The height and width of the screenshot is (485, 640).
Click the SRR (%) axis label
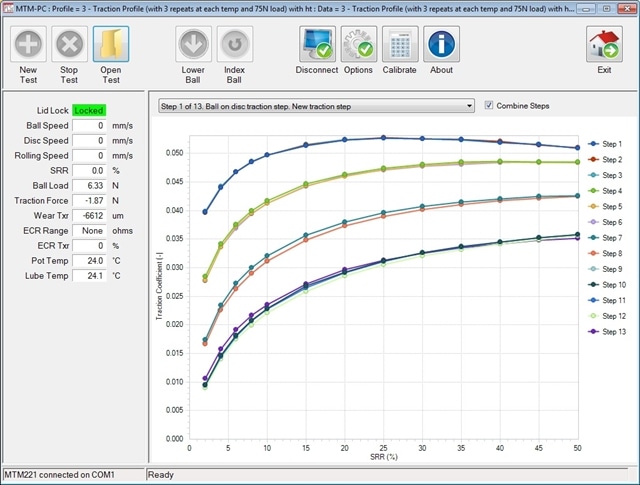[x=384, y=457]
